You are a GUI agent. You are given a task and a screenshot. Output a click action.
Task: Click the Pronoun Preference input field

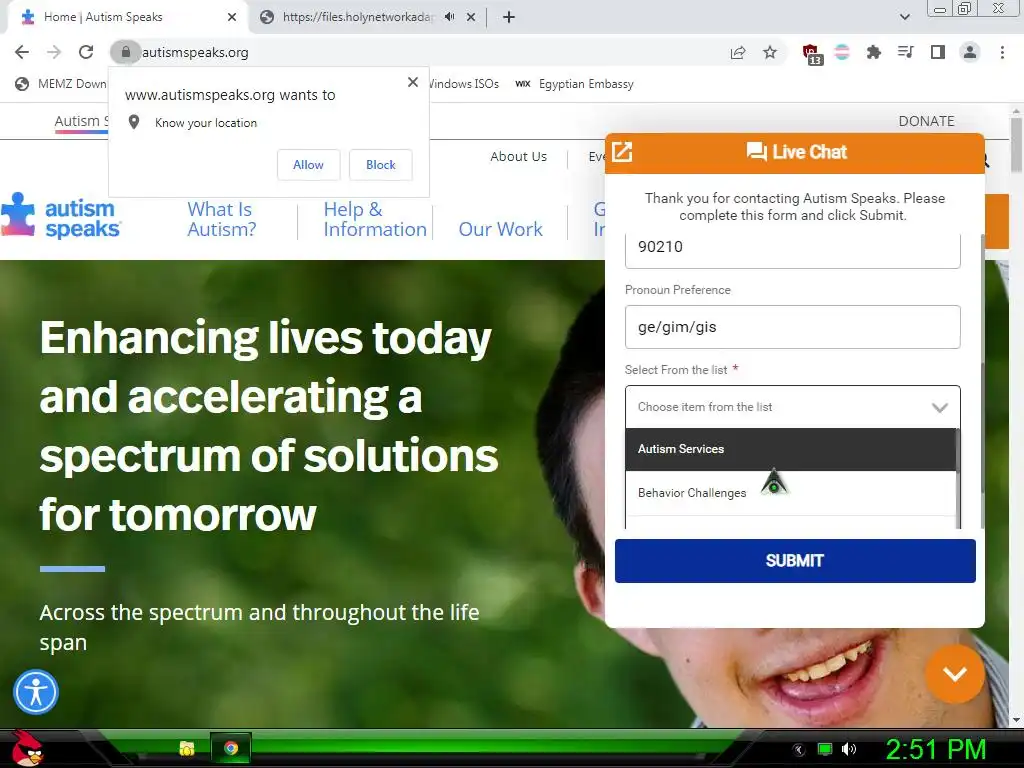click(792, 327)
